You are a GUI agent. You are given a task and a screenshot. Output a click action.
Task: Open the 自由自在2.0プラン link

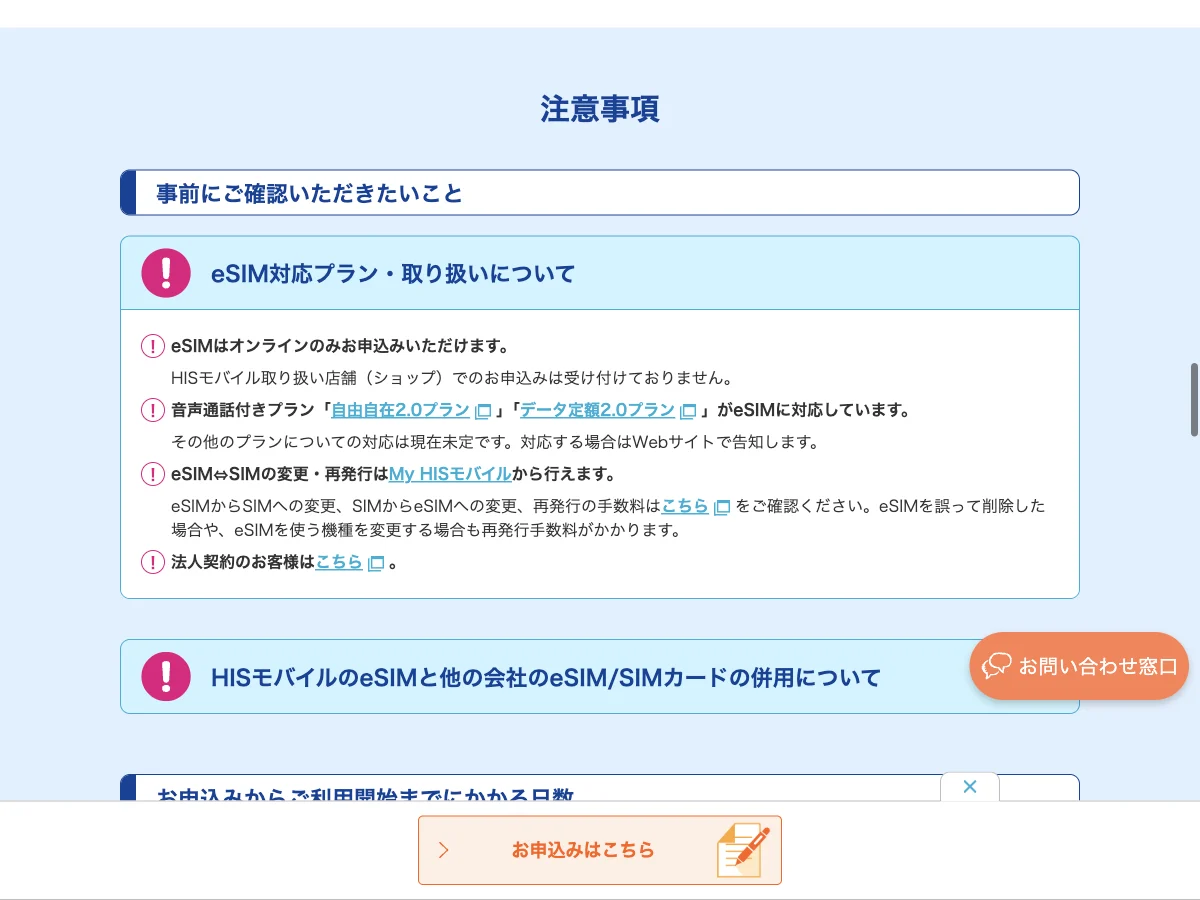coord(400,410)
